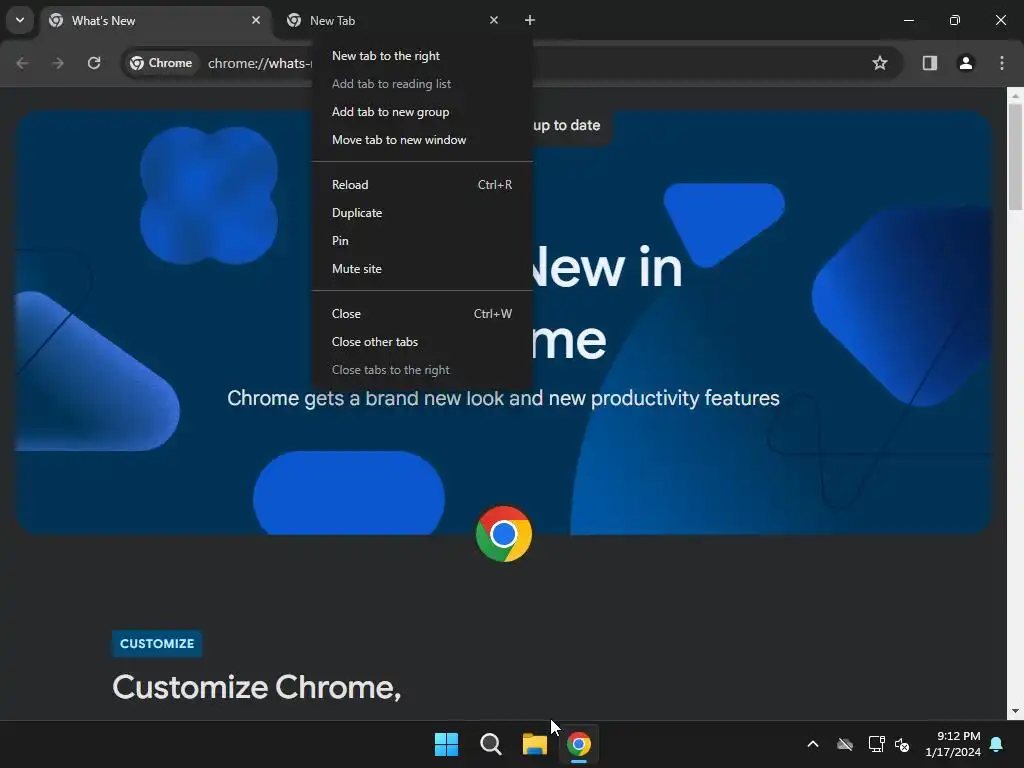Click the muted volume tray icon

[x=903, y=744]
